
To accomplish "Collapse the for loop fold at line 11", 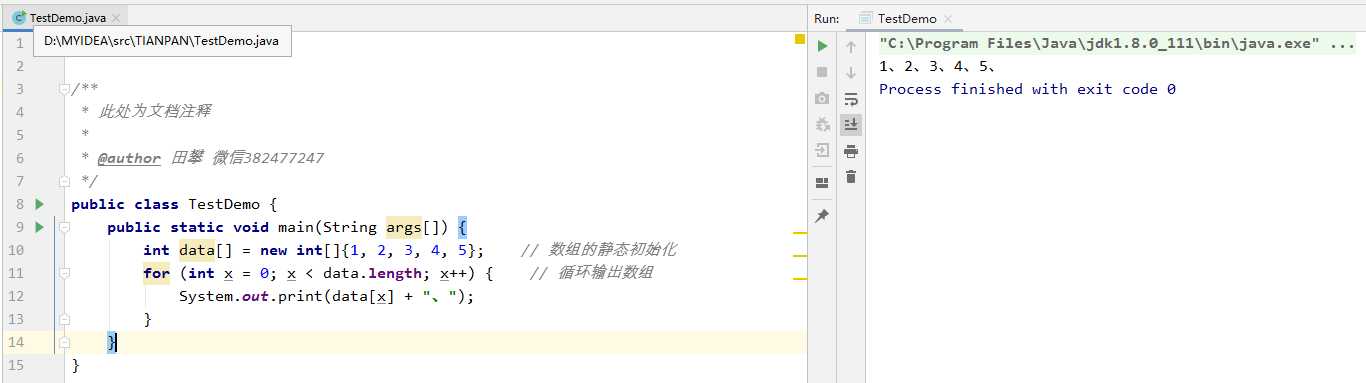I will pyautogui.click(x=64, y=273).
